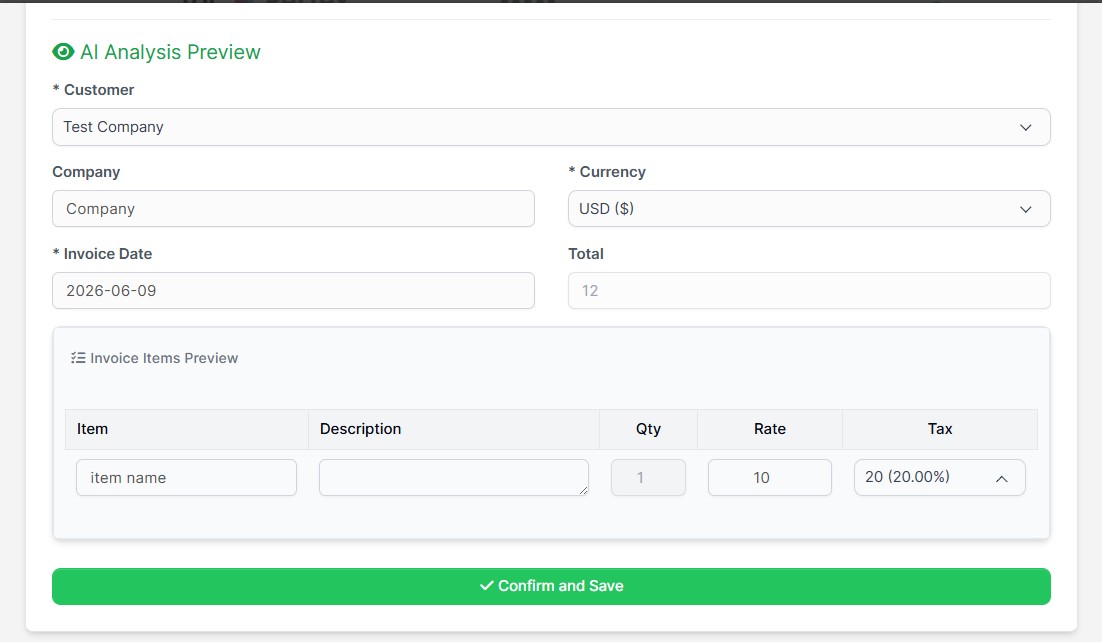
Task: Click the Company input field
Action: 293,209
